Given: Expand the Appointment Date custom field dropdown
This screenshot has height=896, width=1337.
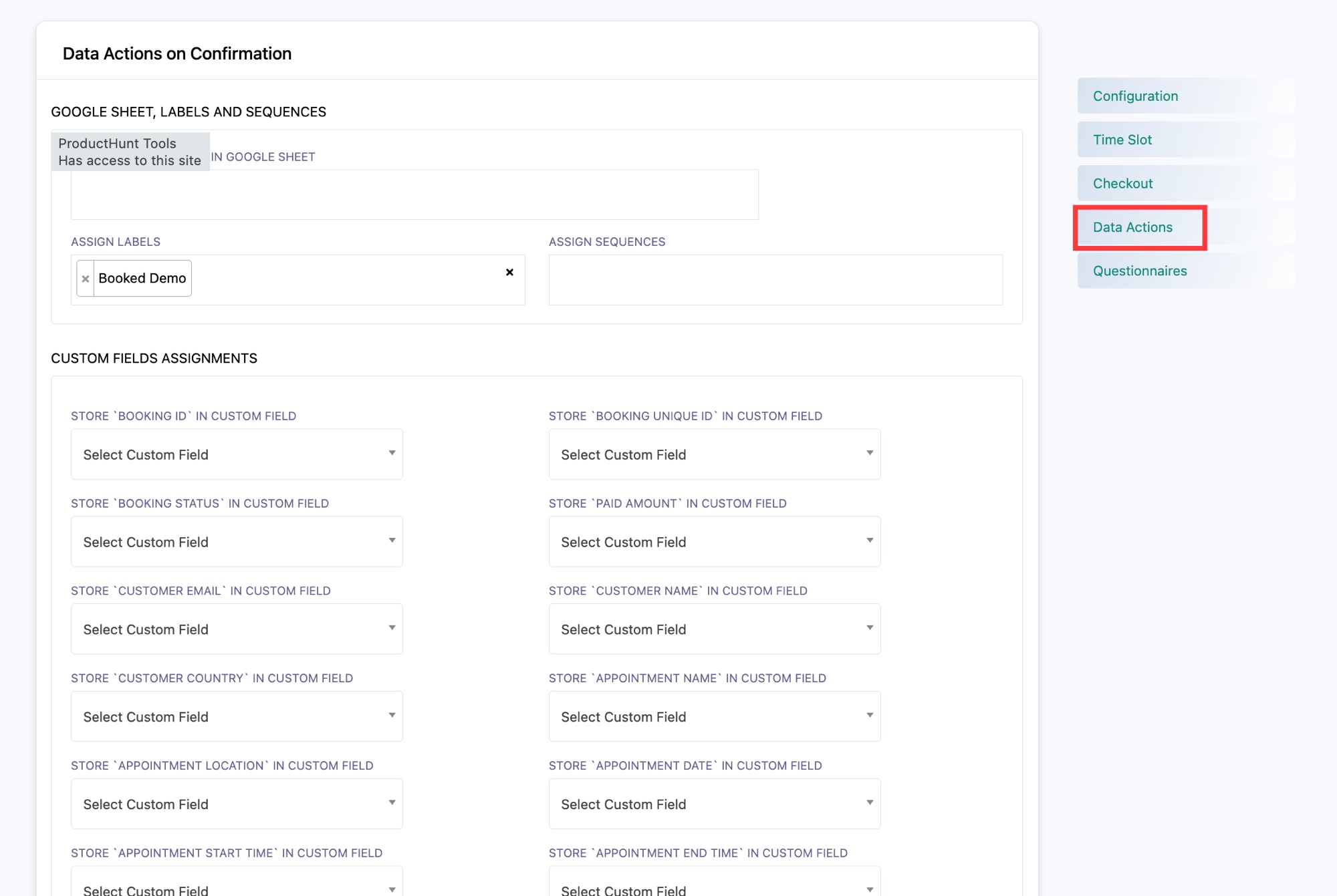Looking at the screenshot, I should pos(715,804).
